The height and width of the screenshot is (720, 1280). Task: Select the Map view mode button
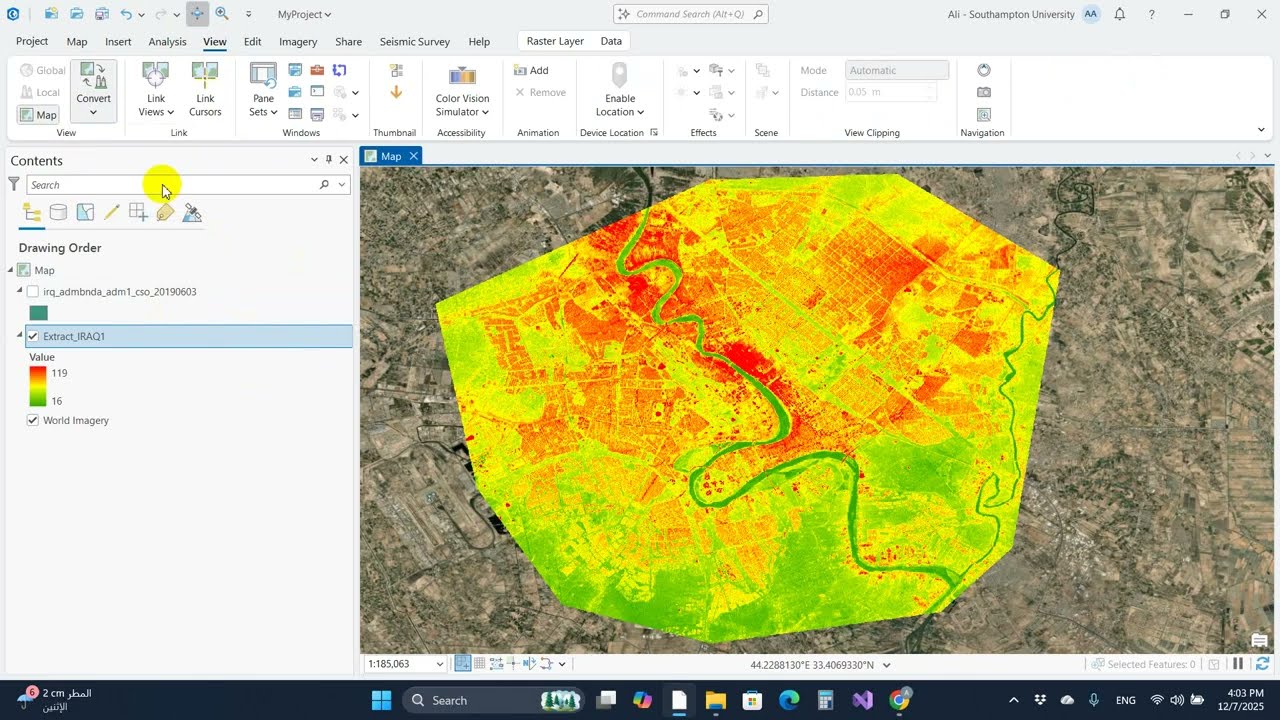(x=38, y=115)
